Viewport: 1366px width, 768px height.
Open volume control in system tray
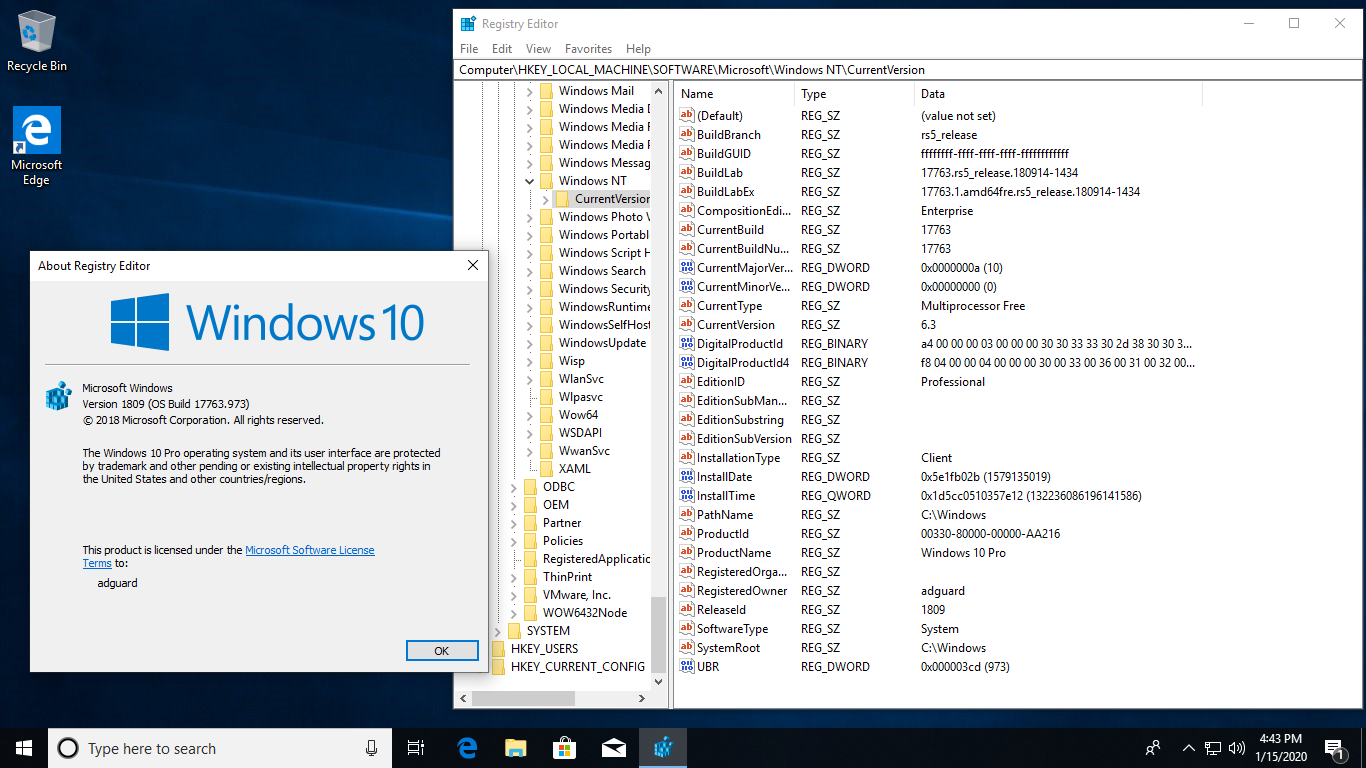click(1236, 748)
